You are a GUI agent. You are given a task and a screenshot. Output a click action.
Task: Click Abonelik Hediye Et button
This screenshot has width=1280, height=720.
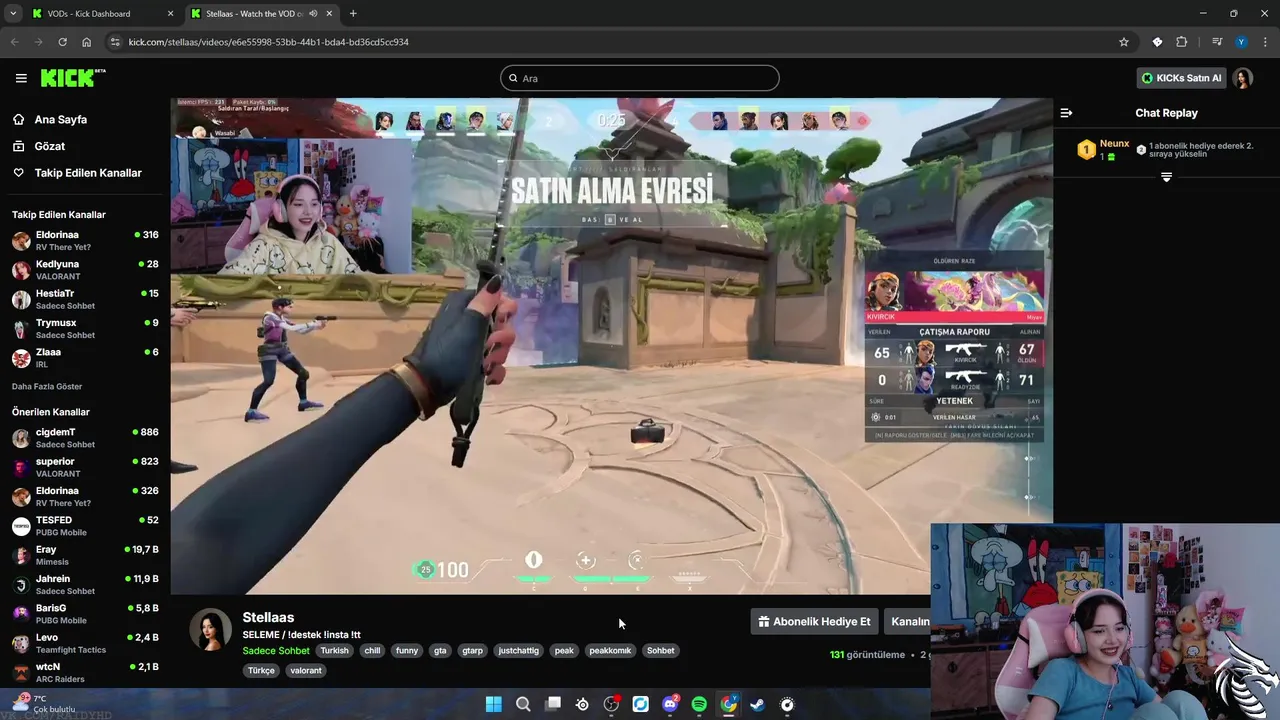815,621
